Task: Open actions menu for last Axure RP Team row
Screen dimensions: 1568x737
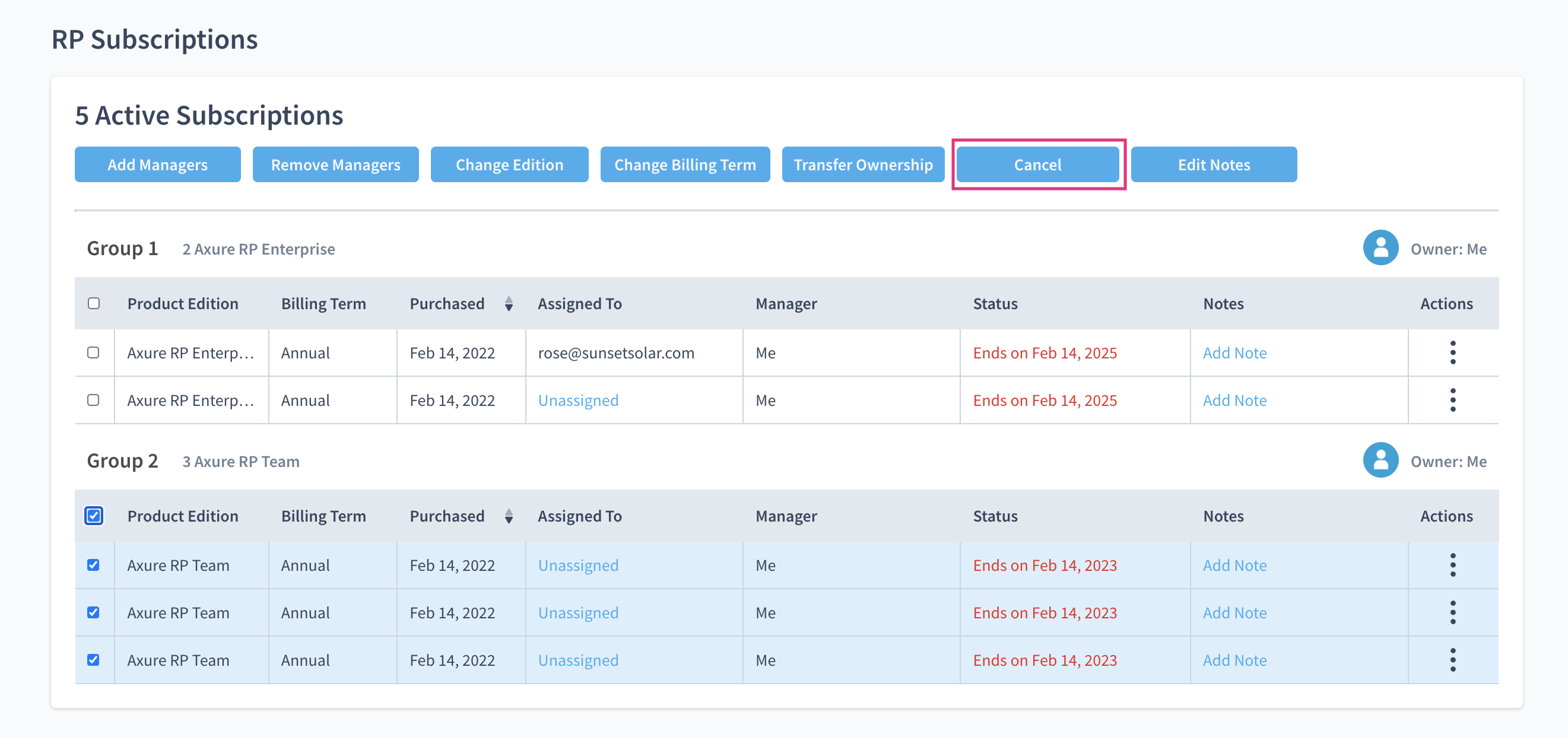Action: point(1452,660)
